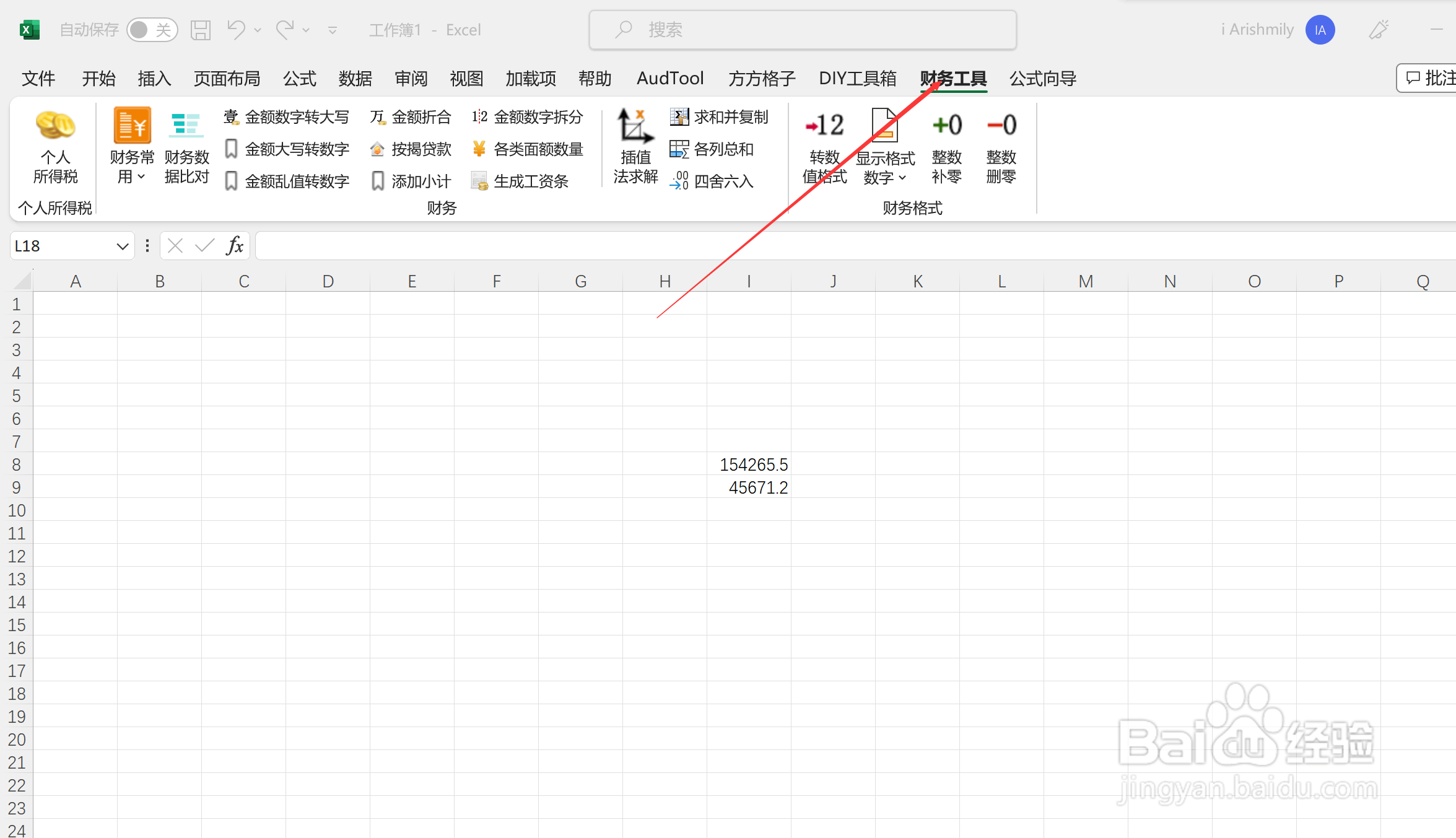Open the 文件 File tab
1456x838 pixels.
tap(38, 79)
